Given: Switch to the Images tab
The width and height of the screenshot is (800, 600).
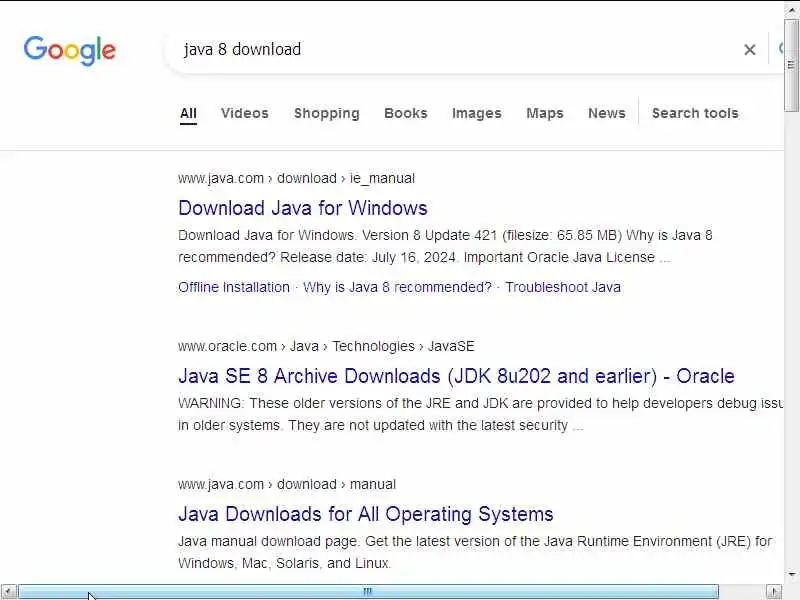Looking at the screenshot, I should point(477,113).
